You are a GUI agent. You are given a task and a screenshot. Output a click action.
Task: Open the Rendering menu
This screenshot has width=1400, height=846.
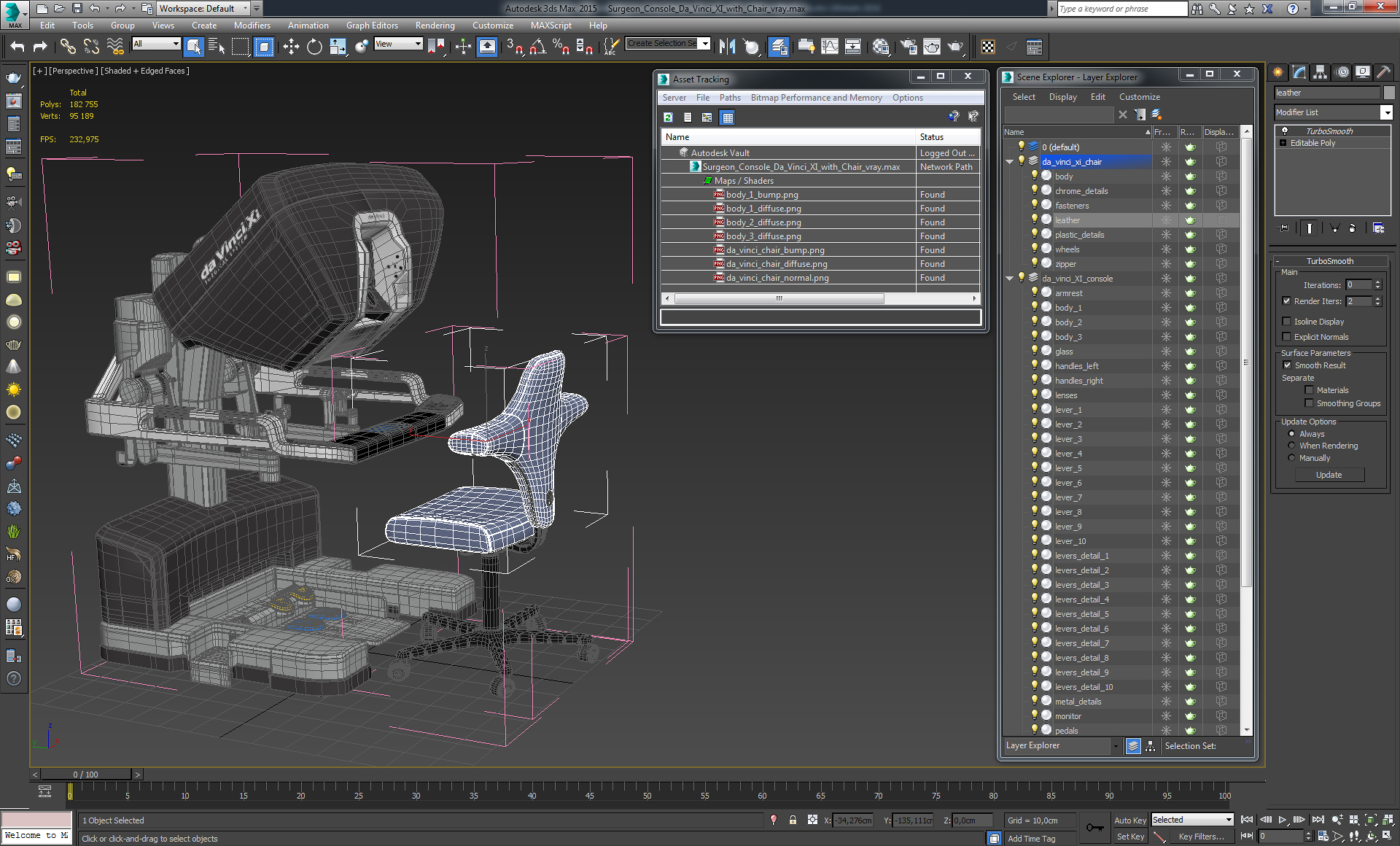[x=435, y=26]
